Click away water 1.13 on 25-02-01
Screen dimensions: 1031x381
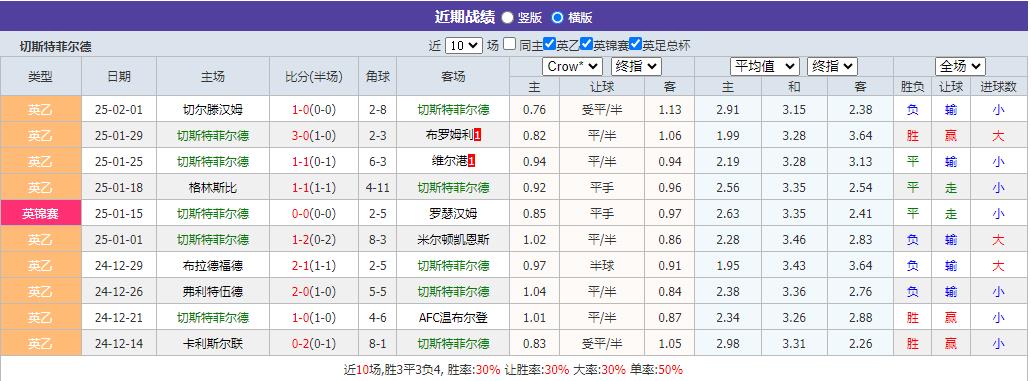point(669,110)
